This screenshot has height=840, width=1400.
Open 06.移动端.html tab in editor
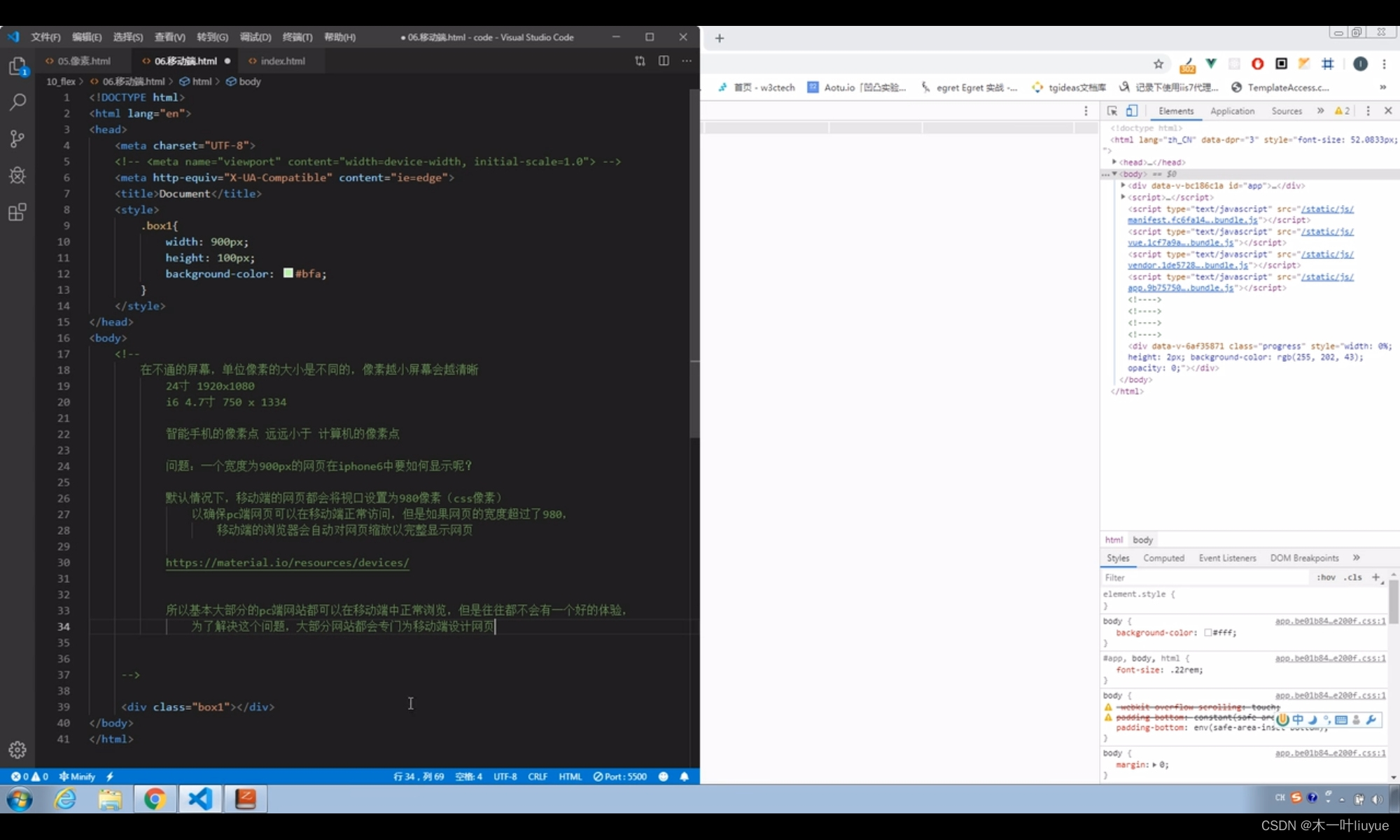coord(185,61)
